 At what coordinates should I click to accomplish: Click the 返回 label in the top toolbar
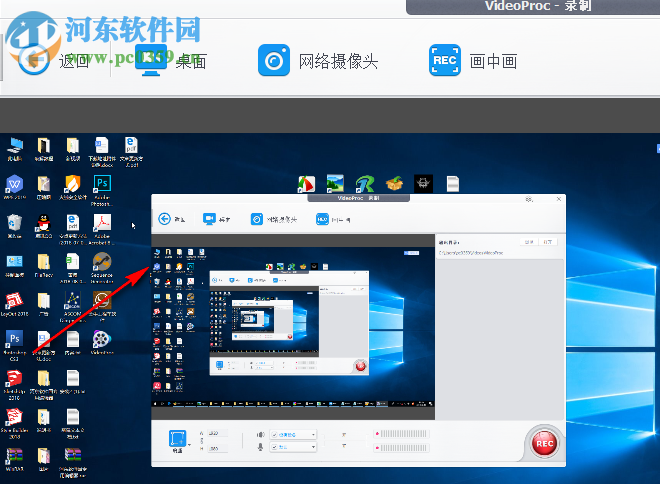click(74, 61)
